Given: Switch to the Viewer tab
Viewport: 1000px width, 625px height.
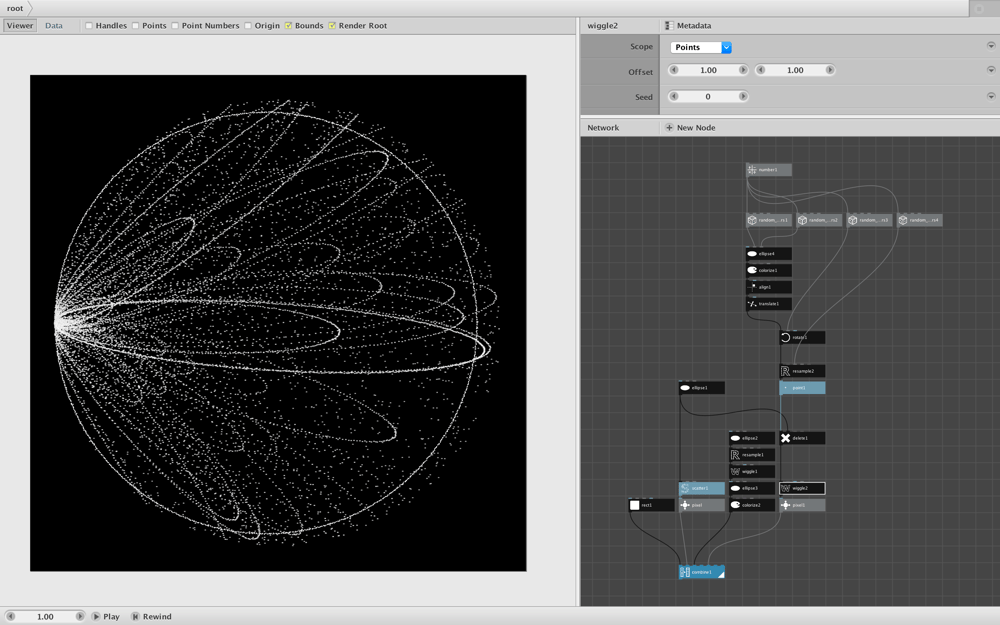Looking at the screenshot, I should pyautogui.click(x=20, y=26).
